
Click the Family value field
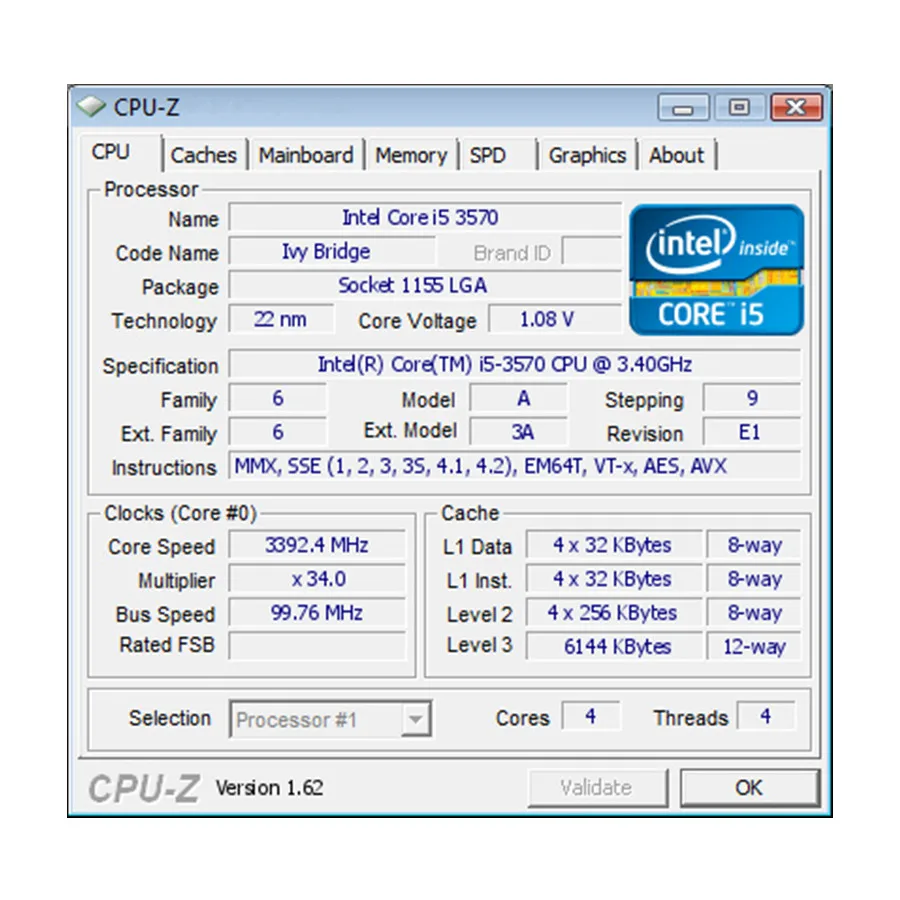click(x=278, y=398)
